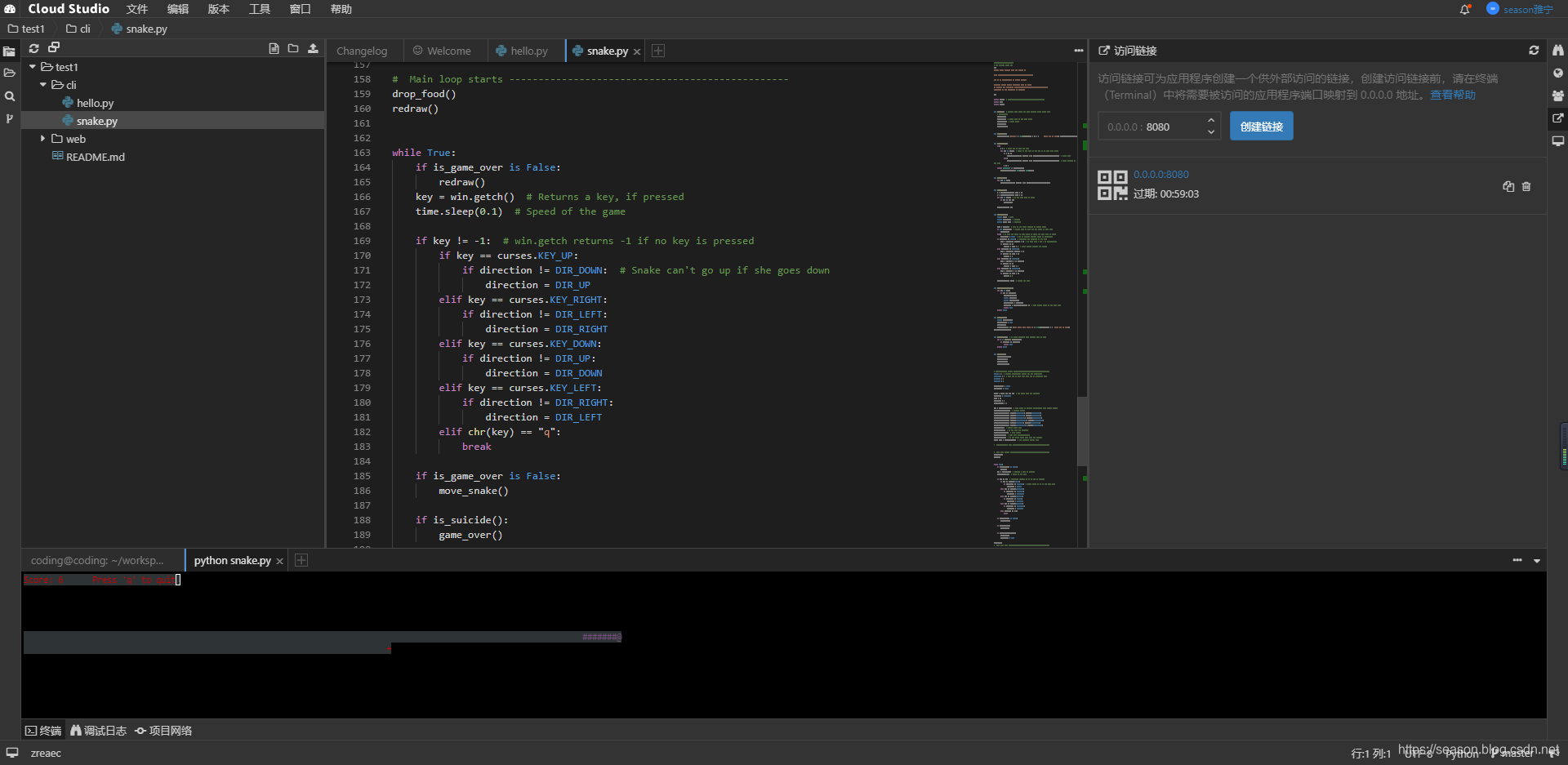Add a new terminal tab

(301, 560)
